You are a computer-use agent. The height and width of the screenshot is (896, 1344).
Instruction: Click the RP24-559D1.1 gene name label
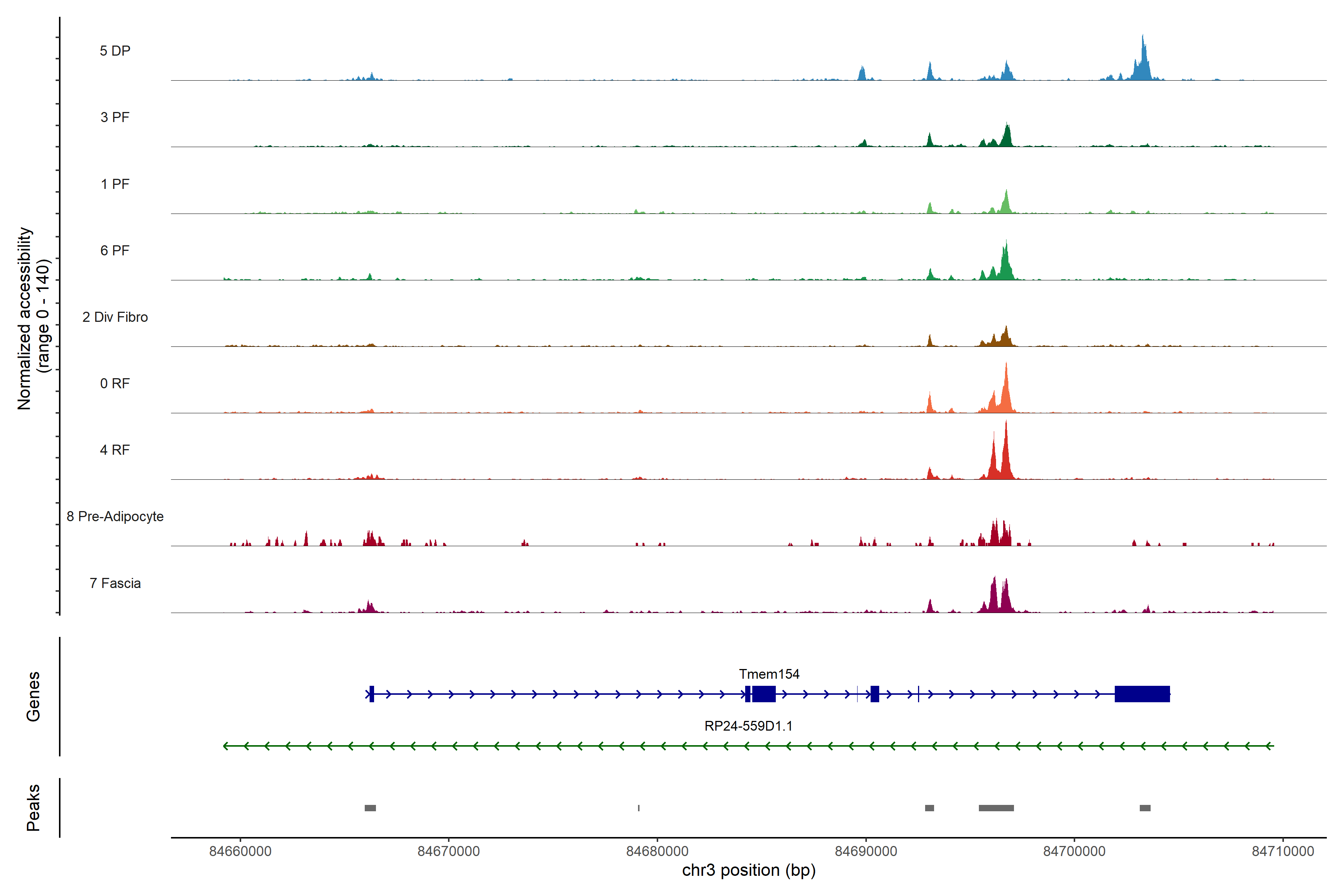coord(748,726)
